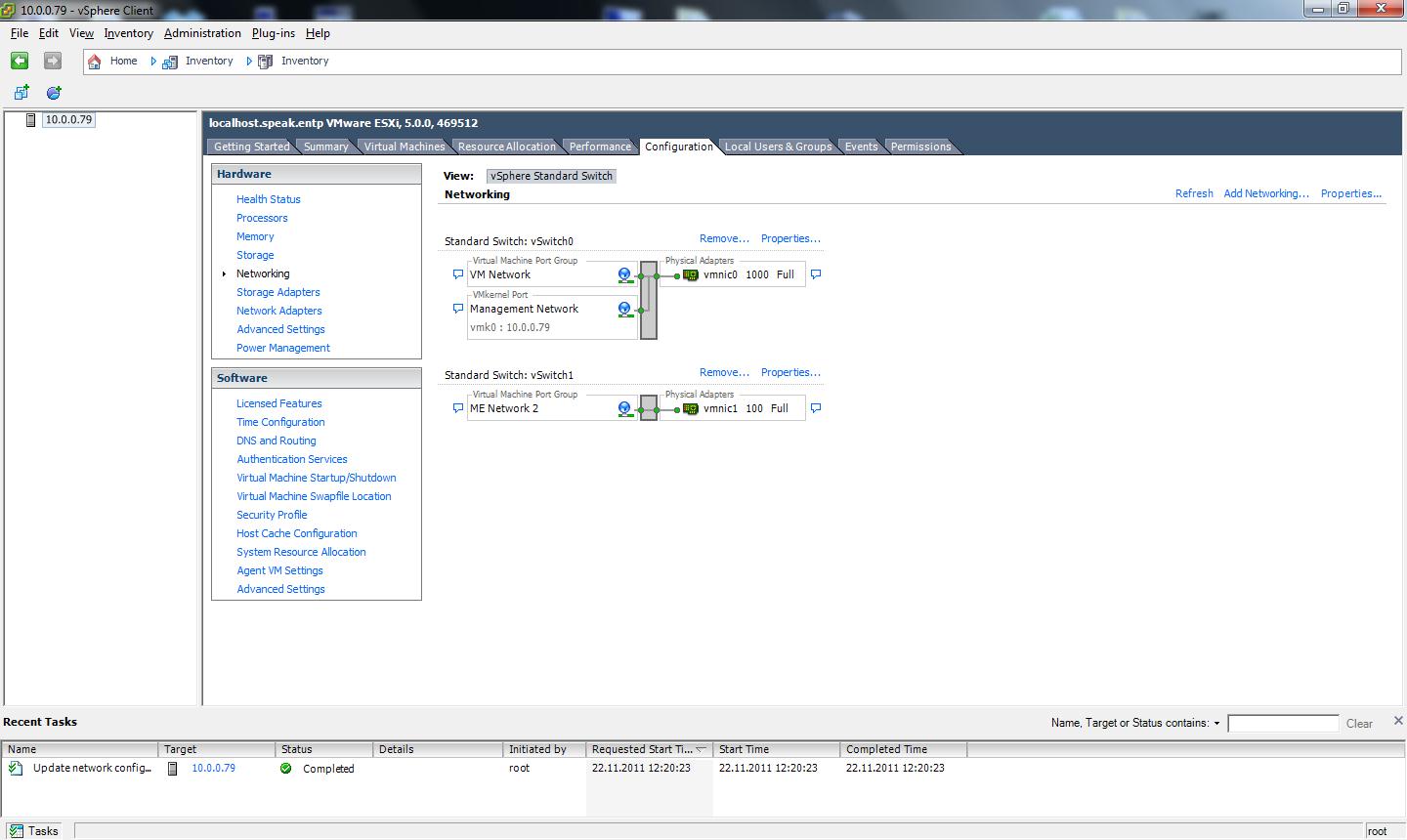Open the File menu
Image resolution: width=1407 pixels, height=840 pixels.
point(20,33)
